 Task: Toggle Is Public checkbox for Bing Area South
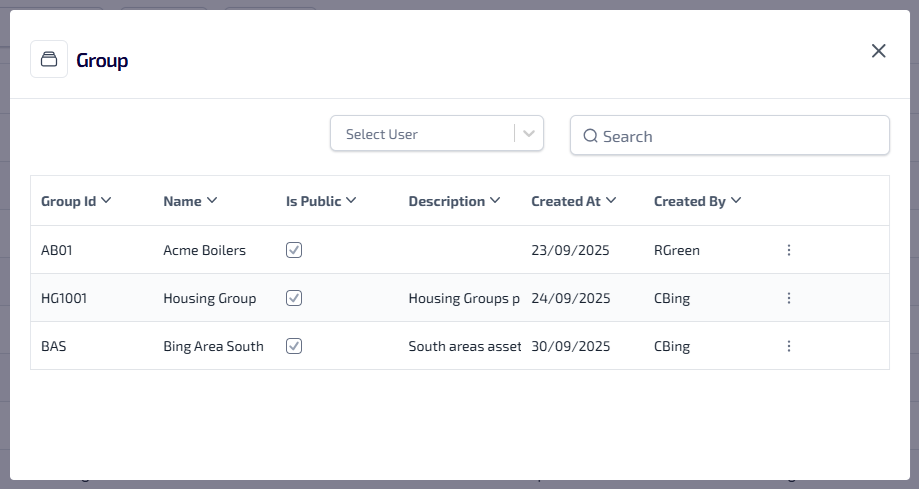point(294,346)
